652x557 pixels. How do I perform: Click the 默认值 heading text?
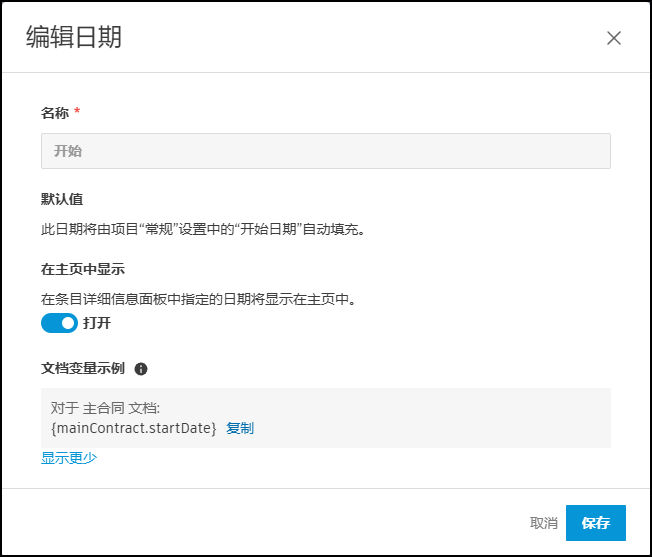(x=62, y=199)
